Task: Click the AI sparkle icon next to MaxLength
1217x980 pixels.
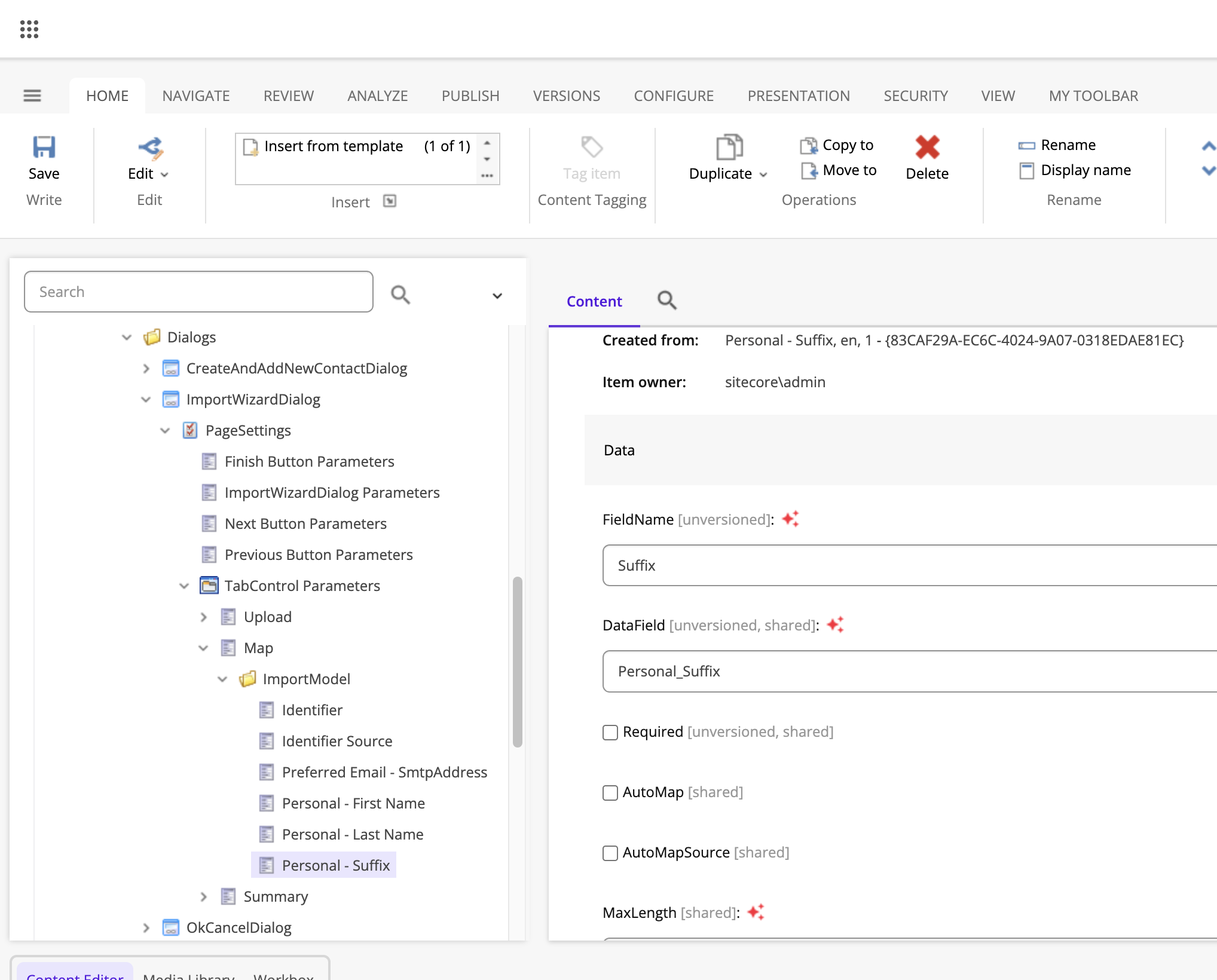Action: click(756, 912)
